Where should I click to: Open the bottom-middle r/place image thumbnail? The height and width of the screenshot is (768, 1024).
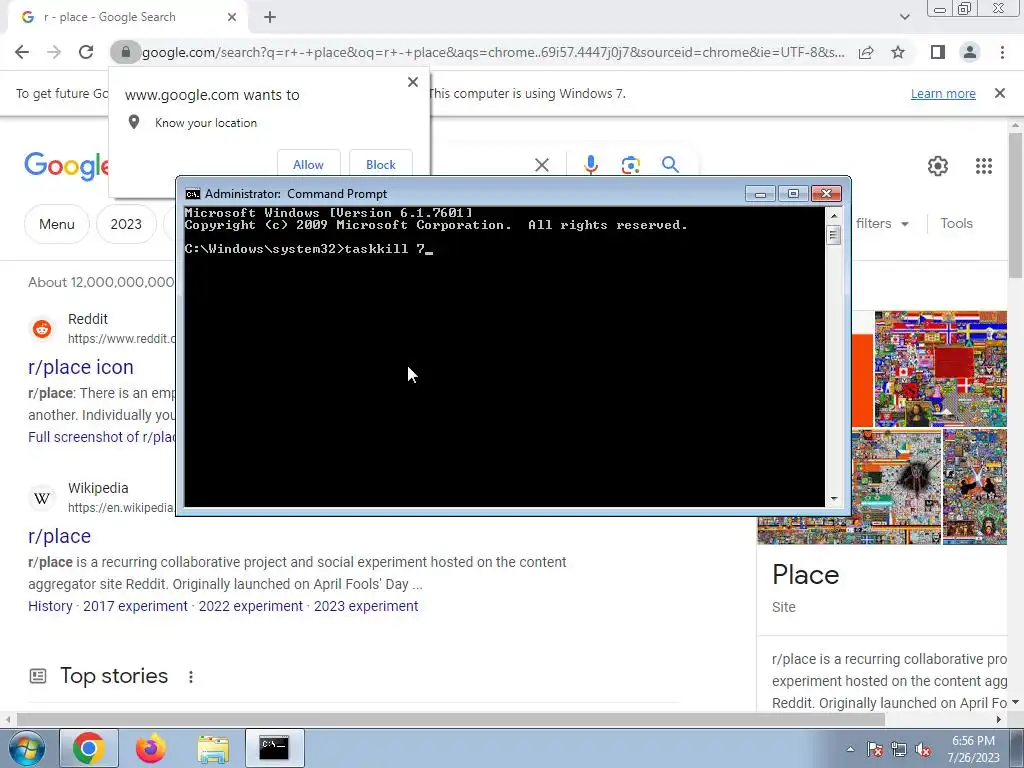click(x=897, y=487)
